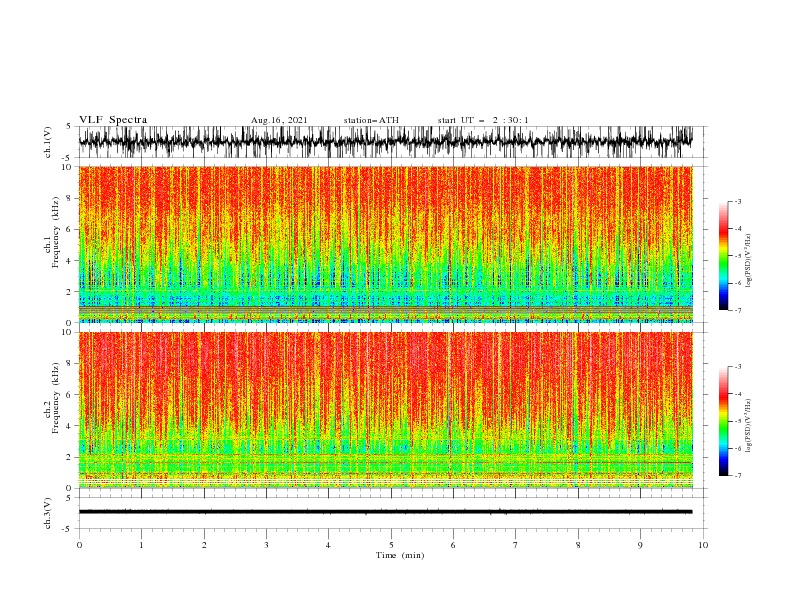This screenshot has width=792, height=612.
Task: Click the "6" kHz tick of ch.1 spectrogram
Action: click(70, 230)
